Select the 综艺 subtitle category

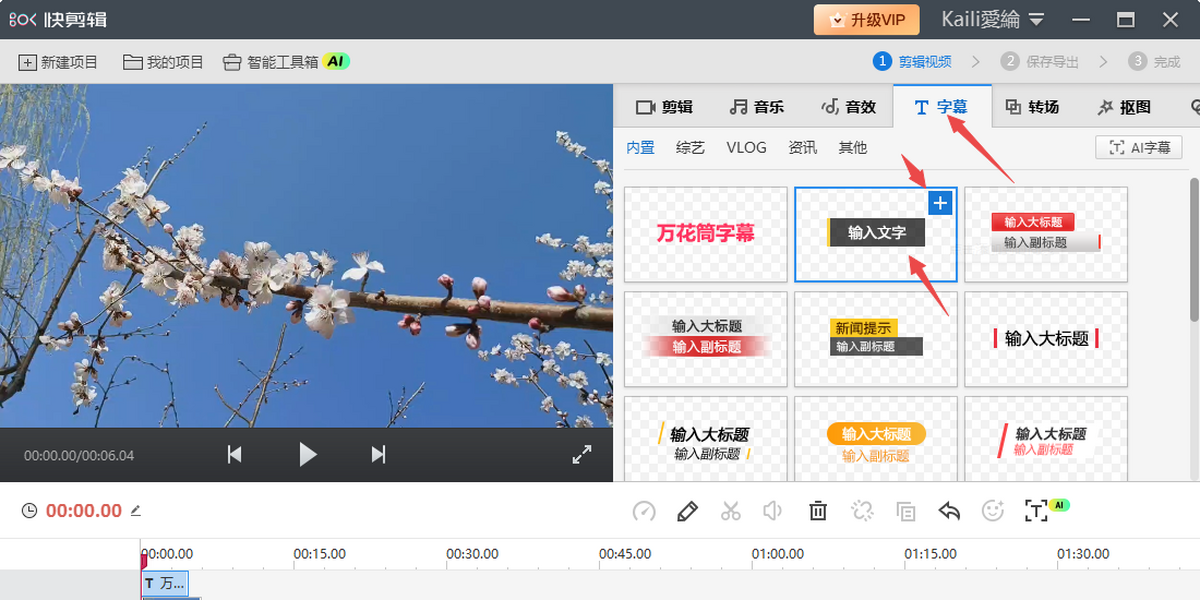[690, 148]
